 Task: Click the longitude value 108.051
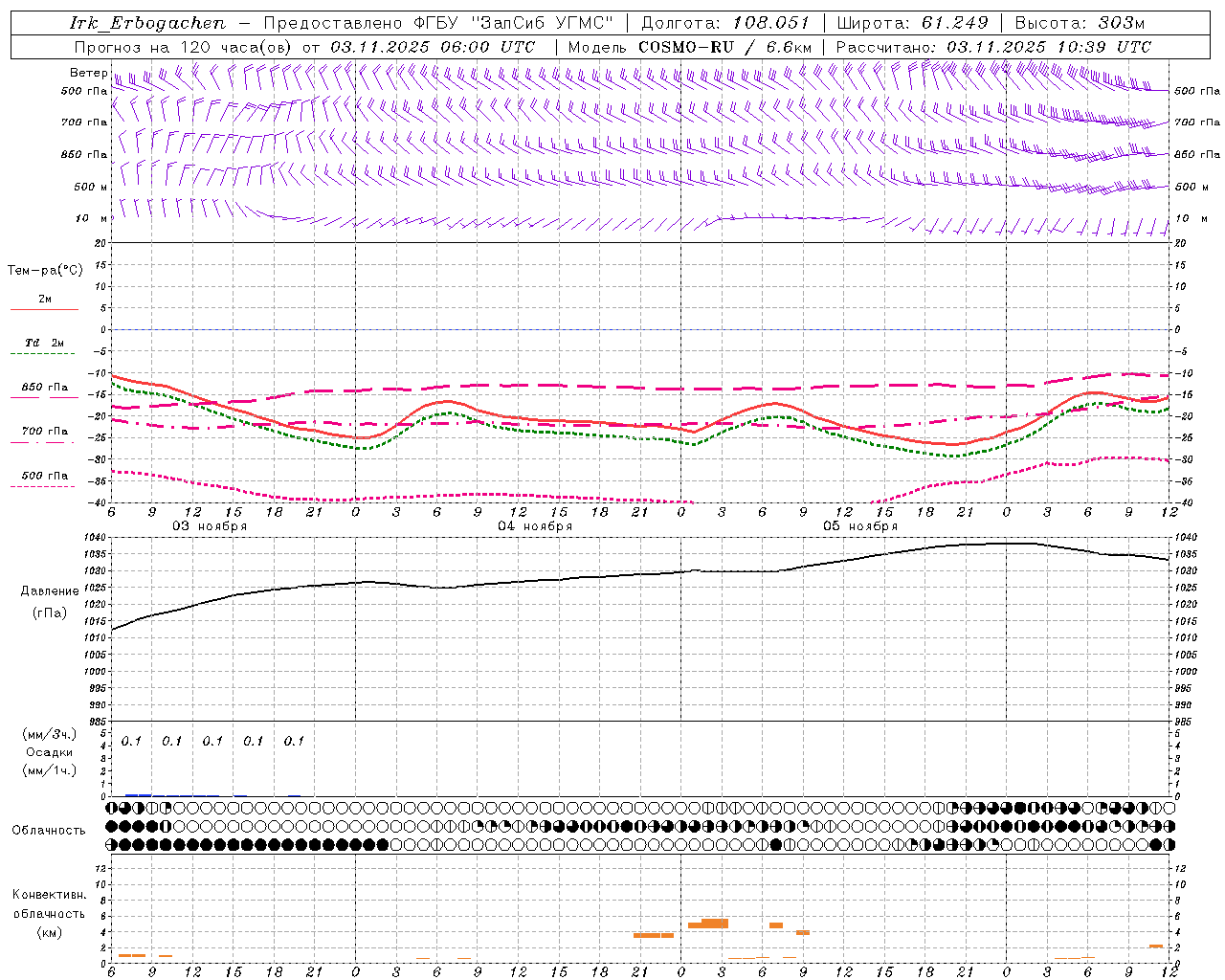pos(771,23)
